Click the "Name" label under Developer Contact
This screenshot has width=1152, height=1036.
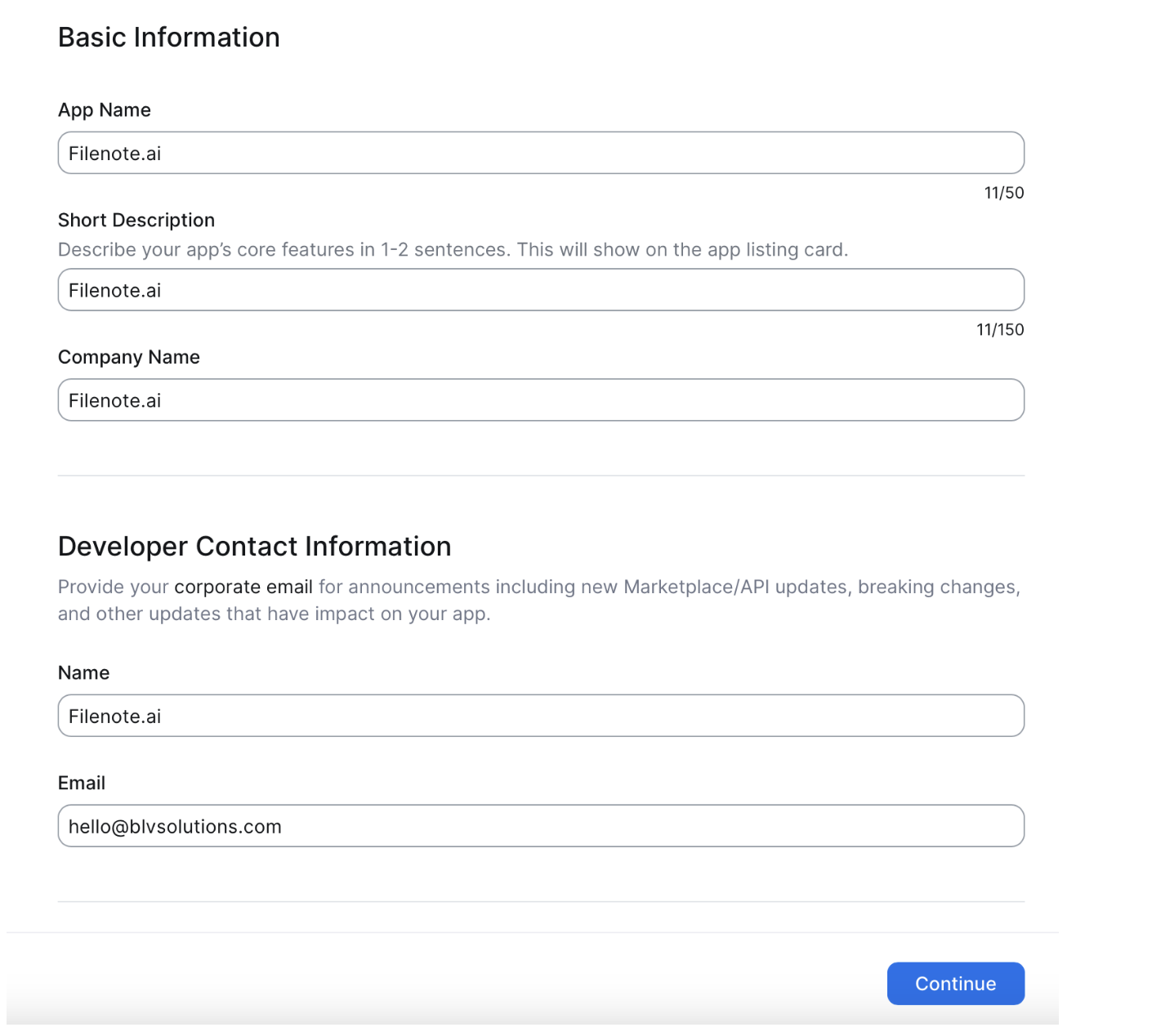[x=83, y=673]
